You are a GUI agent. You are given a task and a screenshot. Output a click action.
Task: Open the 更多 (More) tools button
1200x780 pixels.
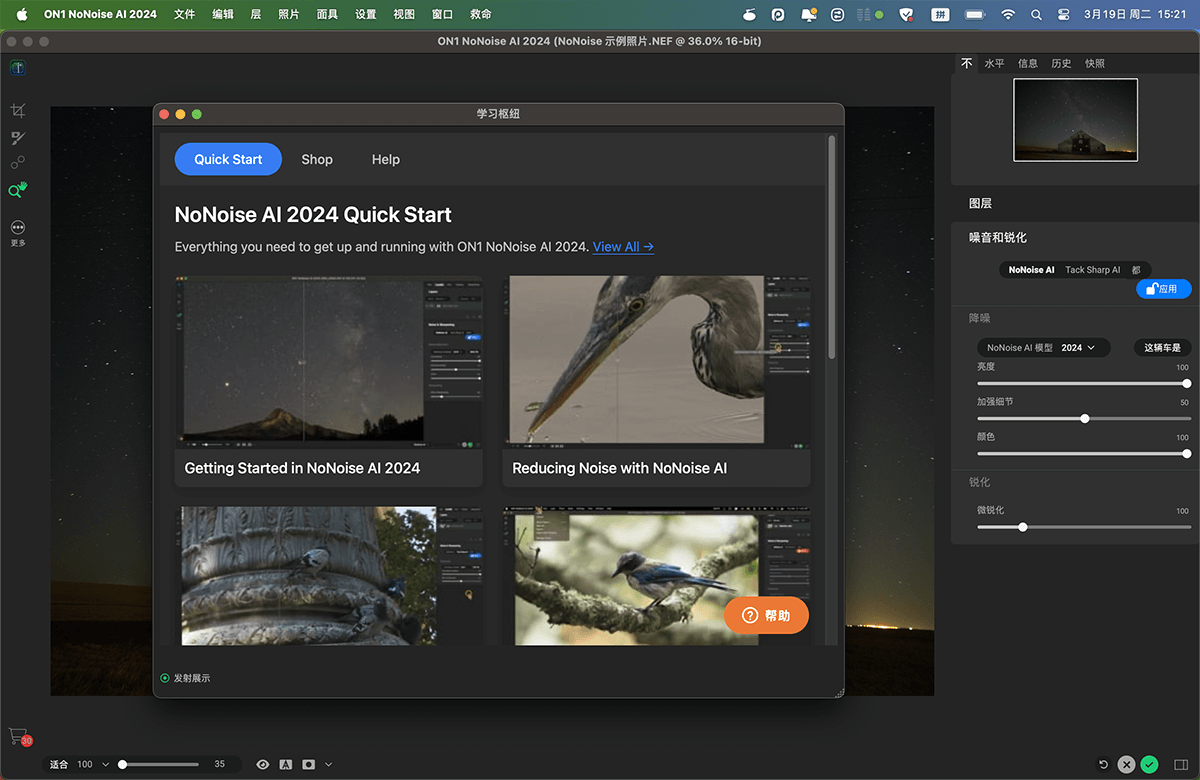18,234
